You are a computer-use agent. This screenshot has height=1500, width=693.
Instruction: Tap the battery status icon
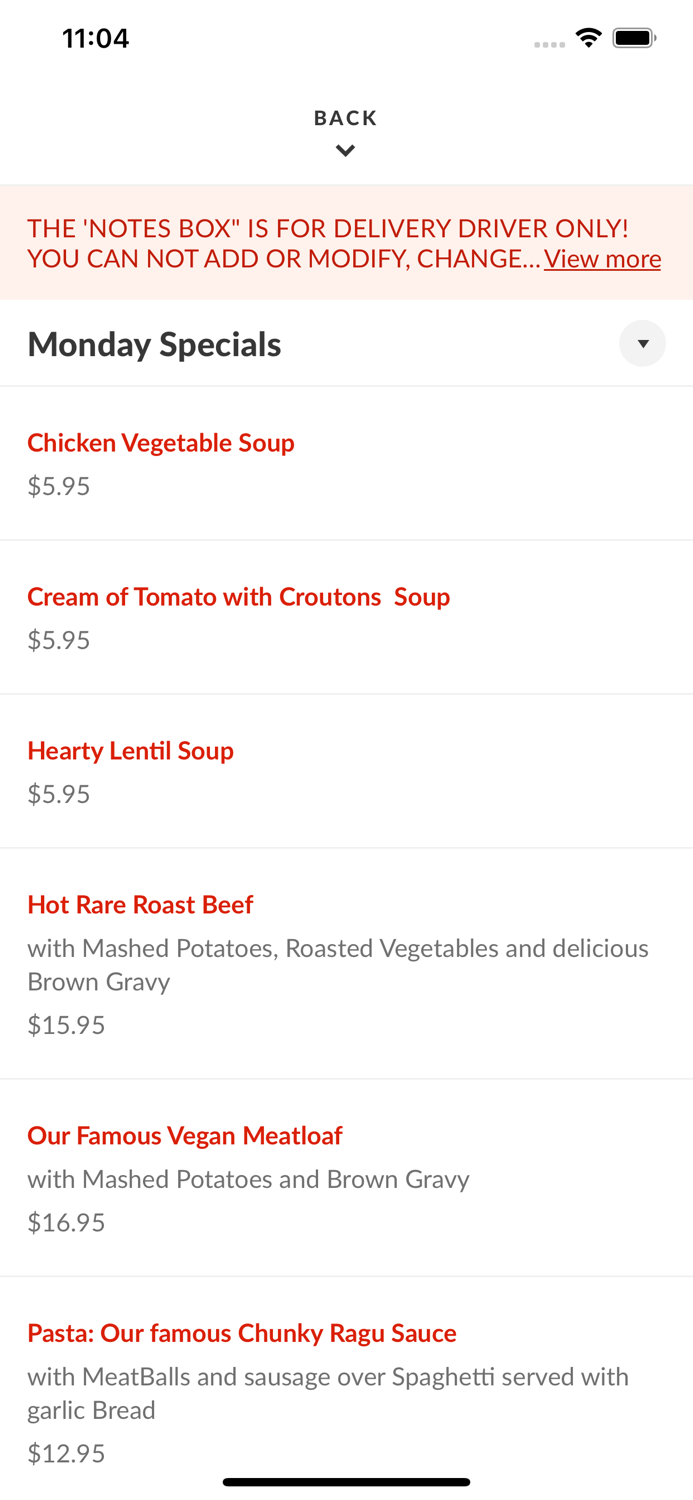coord(634,38)
